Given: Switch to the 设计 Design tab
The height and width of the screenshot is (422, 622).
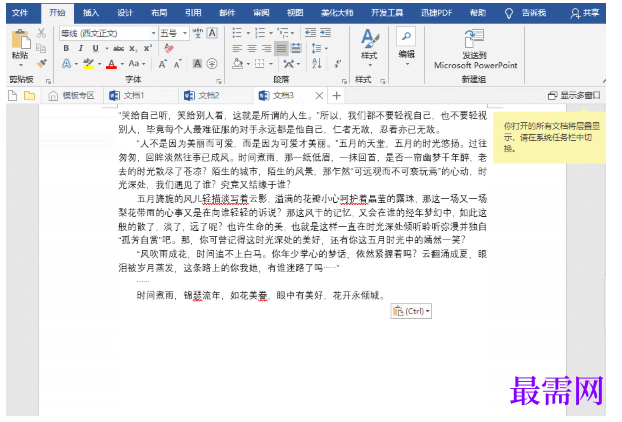Looking at the screenshot, I should tap(125, 13).
